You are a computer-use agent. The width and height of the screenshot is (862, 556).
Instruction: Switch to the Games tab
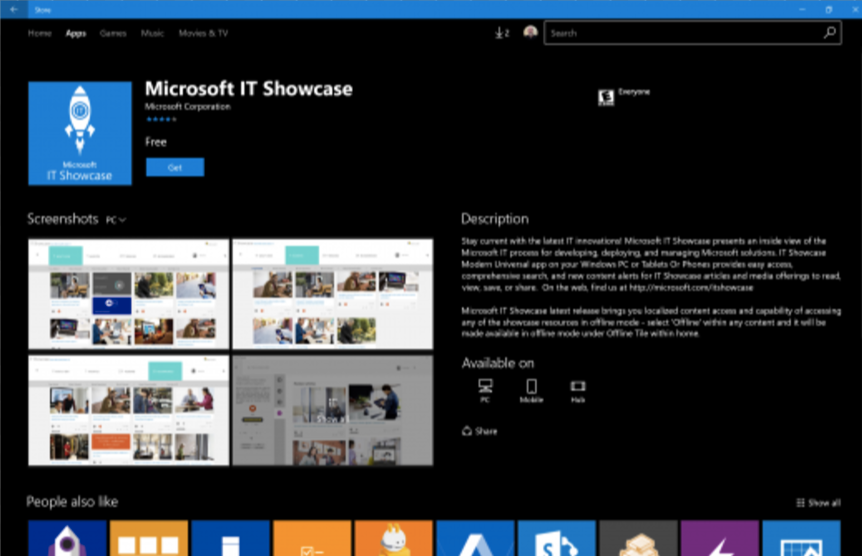pyautogui.click(x=113, y=33)
